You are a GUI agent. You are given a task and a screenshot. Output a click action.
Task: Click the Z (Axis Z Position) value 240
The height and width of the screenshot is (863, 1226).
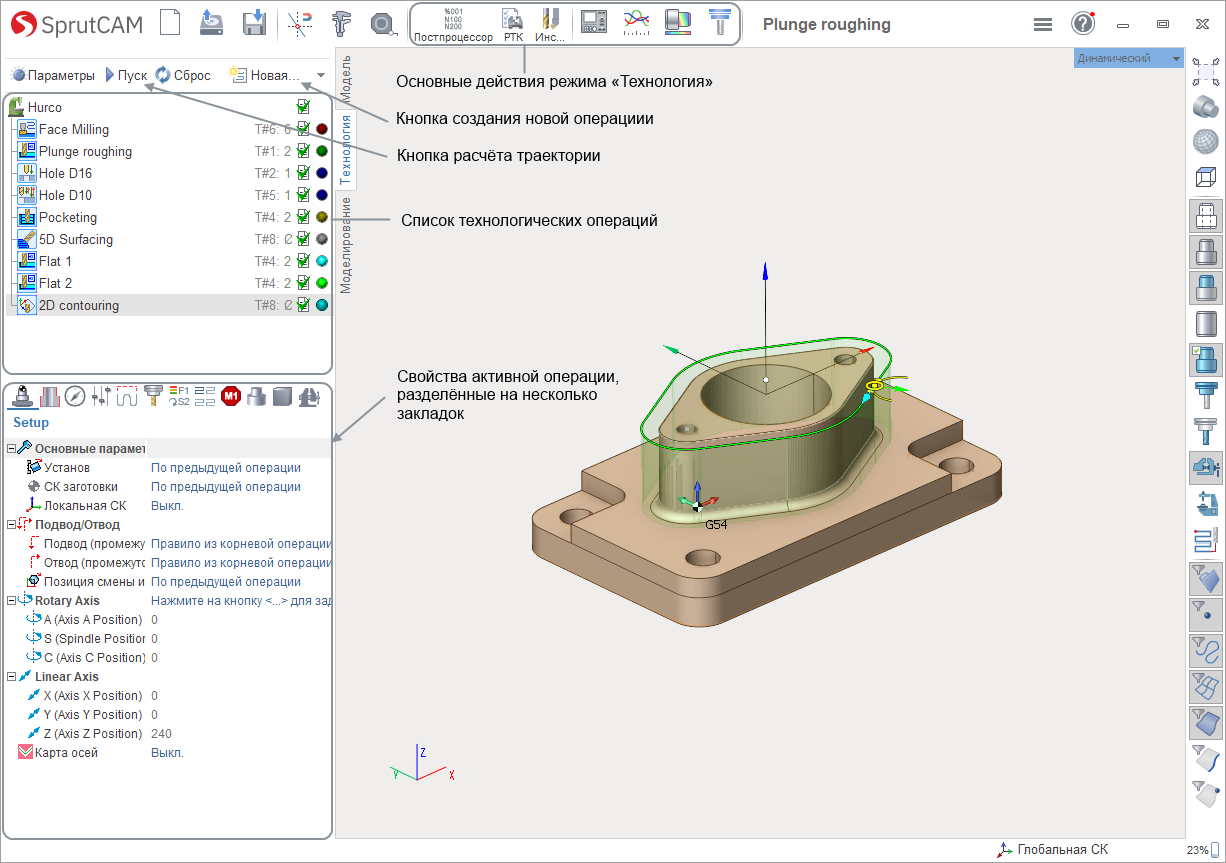[161, 734]
